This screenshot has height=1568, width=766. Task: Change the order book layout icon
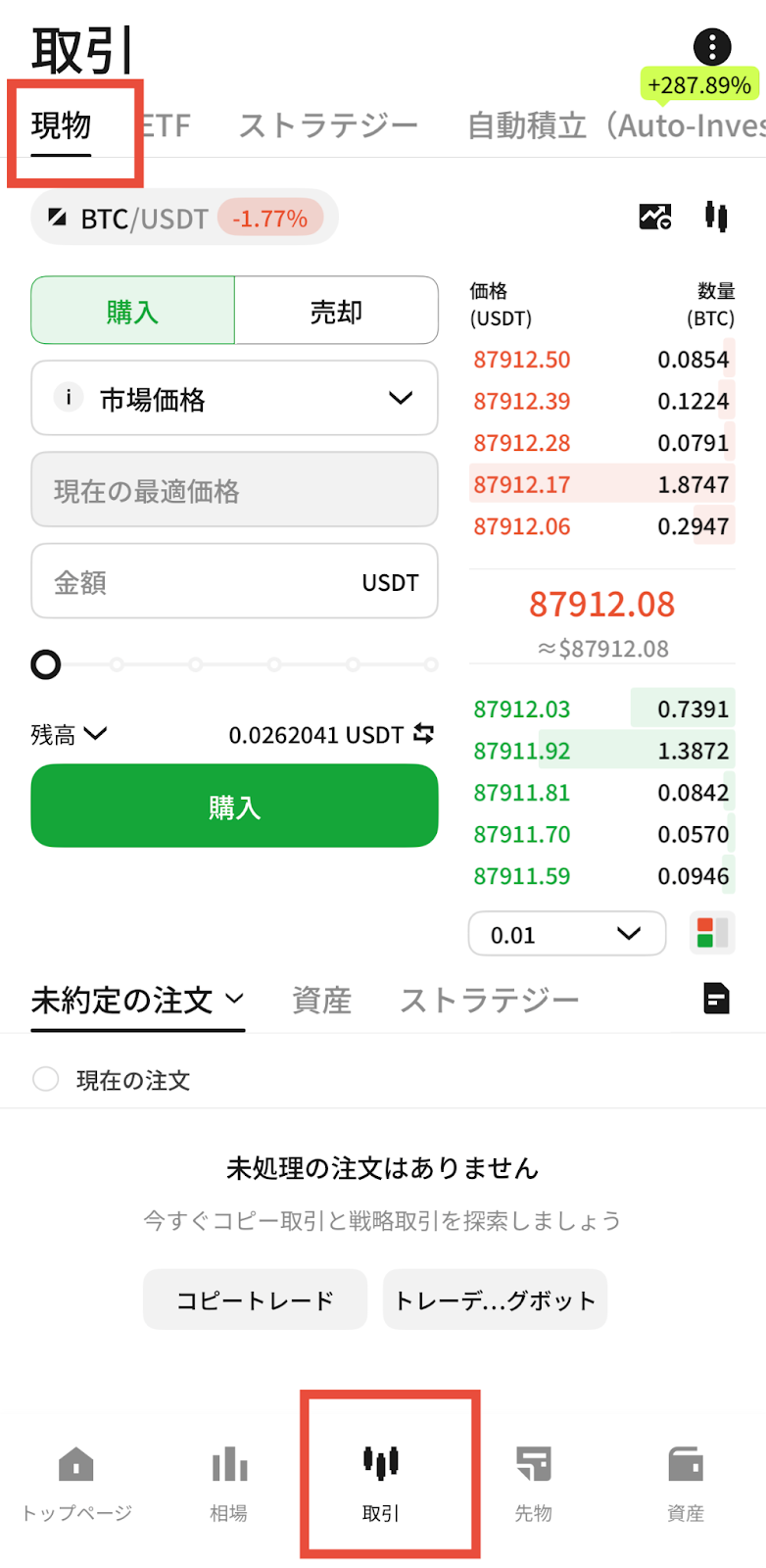pyautogui.click(x=712, y=934)
